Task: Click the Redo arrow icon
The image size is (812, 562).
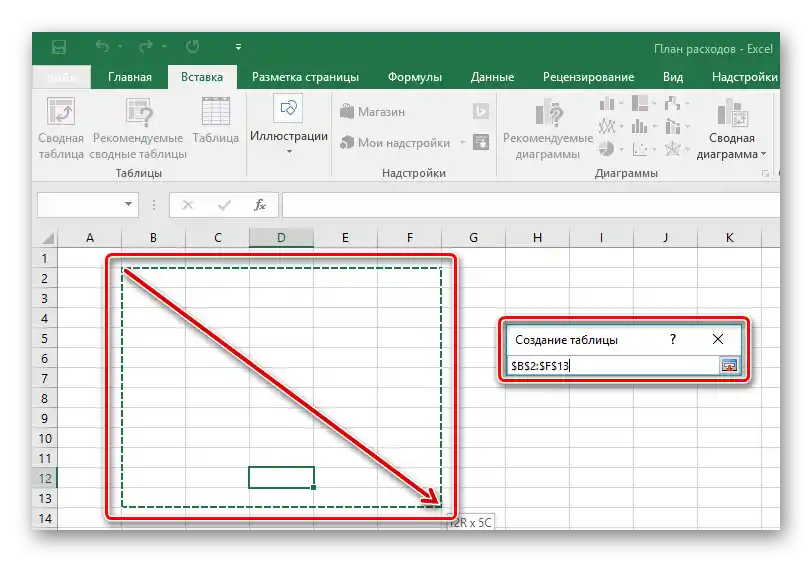Action: click(146, 47)
